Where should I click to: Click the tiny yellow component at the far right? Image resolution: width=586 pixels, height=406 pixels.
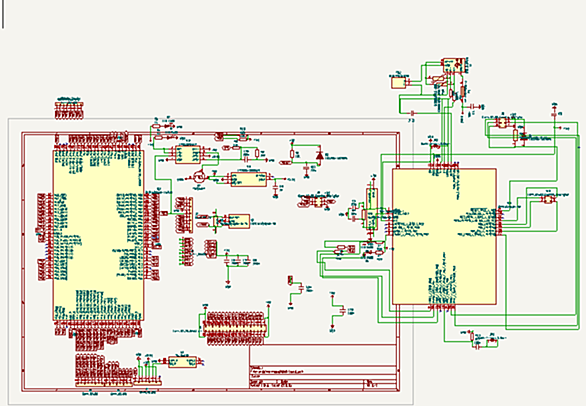[x=549, y=199]
